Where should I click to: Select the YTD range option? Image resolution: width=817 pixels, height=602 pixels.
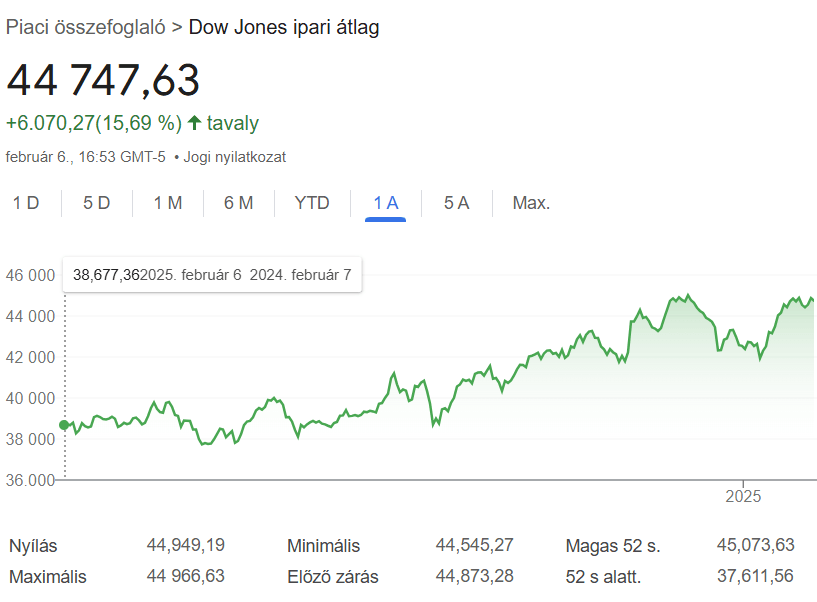click(x=312, y=202)
